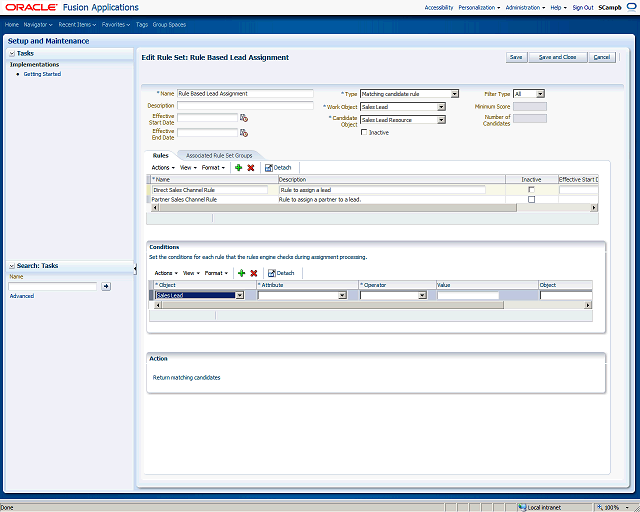This screenshot has height=512, width=640.
Task: Open the Favorites menu
Action: 116,24
